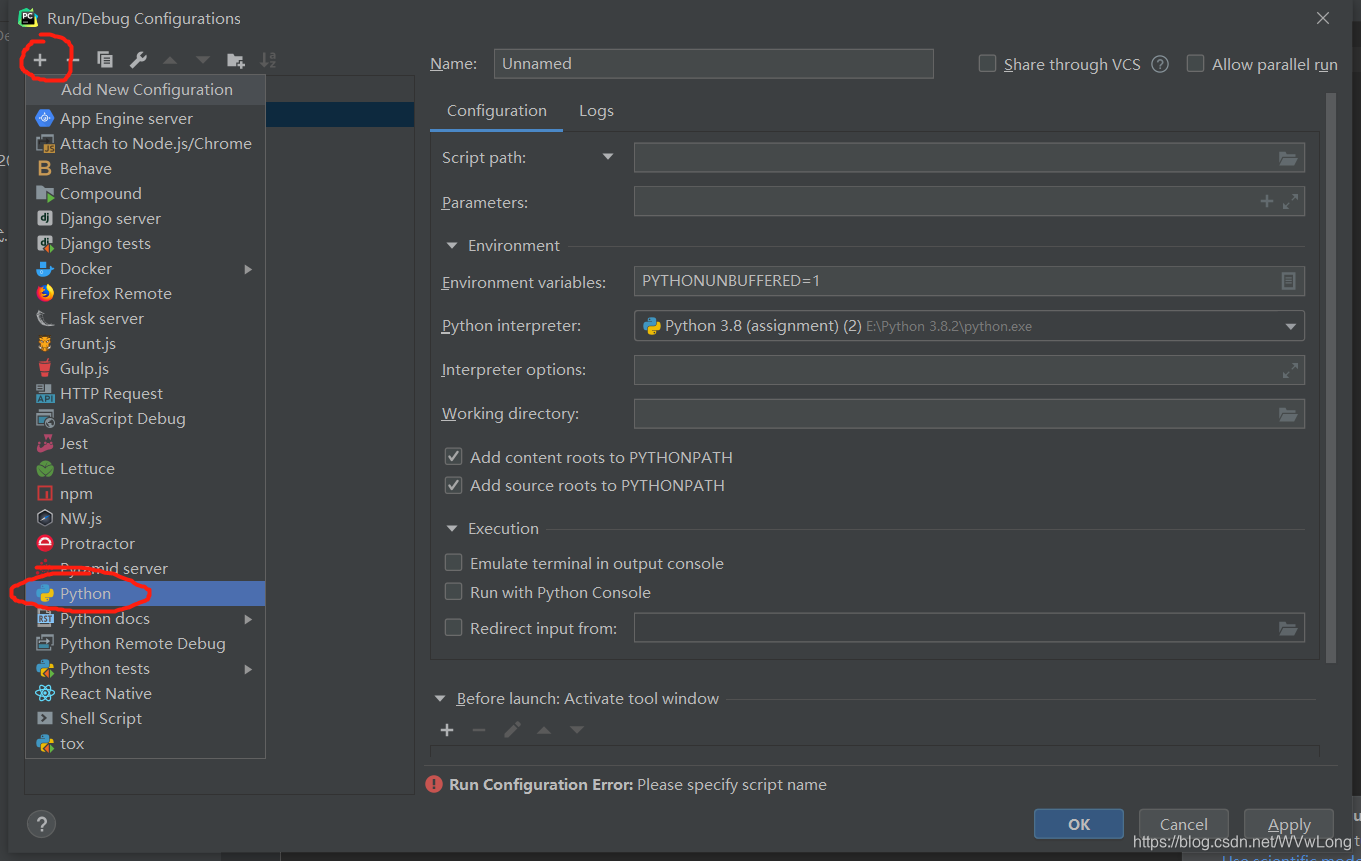The width and height of the screenshot is (1361, 861).
Task: Select Firefox Remote configuration
Action: click(145, 293)
